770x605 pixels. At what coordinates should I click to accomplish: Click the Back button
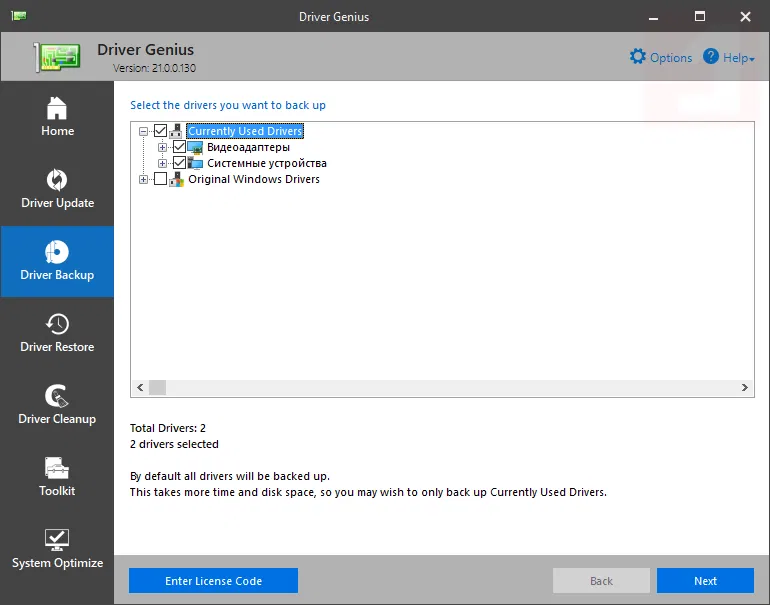click(x=601, y=581)
